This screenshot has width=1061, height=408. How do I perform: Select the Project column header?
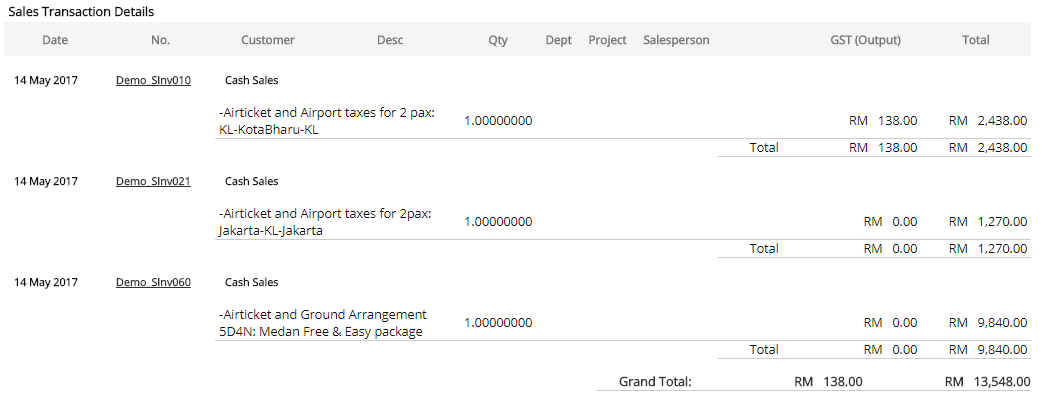point(607,40)
